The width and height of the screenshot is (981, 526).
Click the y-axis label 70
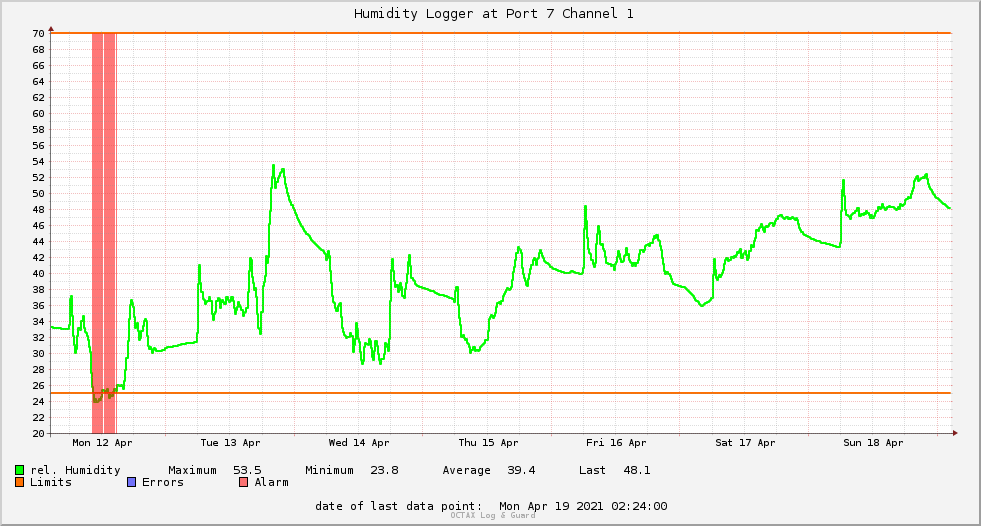[38, 33]
